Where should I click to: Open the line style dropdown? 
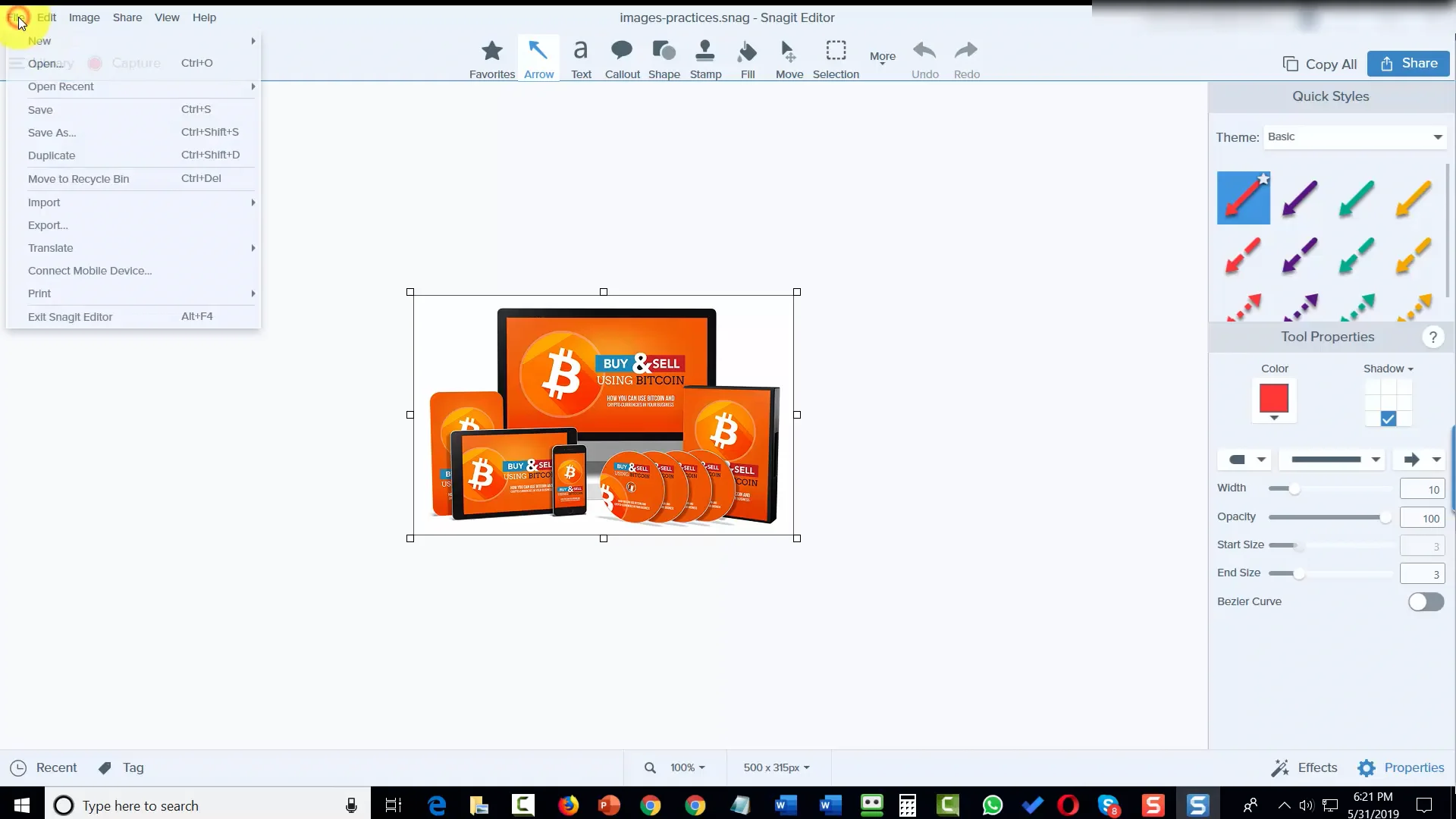(x=1332, y=460)
